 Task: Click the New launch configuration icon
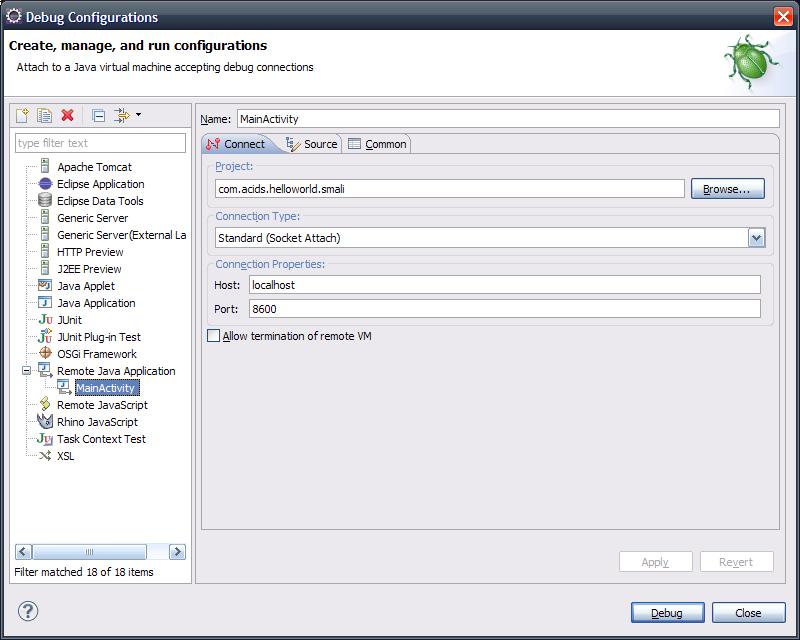point(22,115)
